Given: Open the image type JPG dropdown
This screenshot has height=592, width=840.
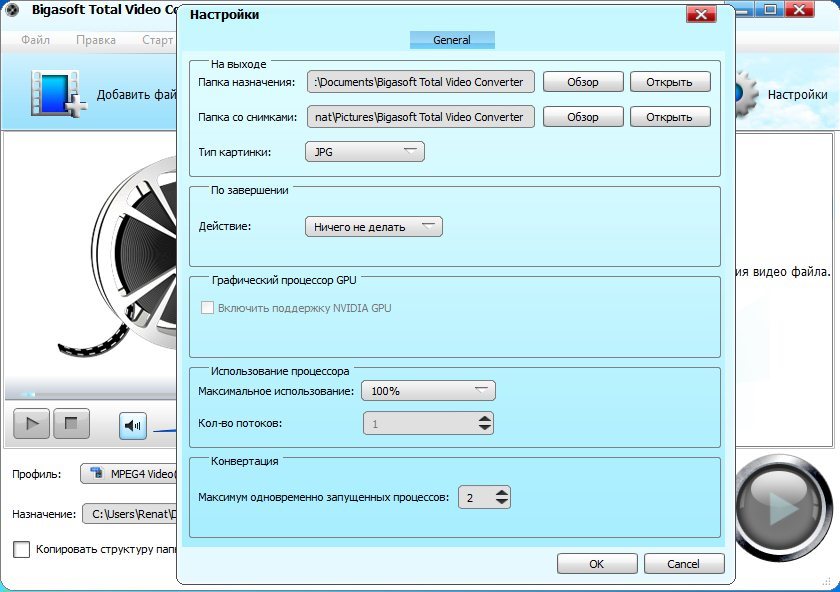Looking at the screenshot, I should click(x=365, y=152).
